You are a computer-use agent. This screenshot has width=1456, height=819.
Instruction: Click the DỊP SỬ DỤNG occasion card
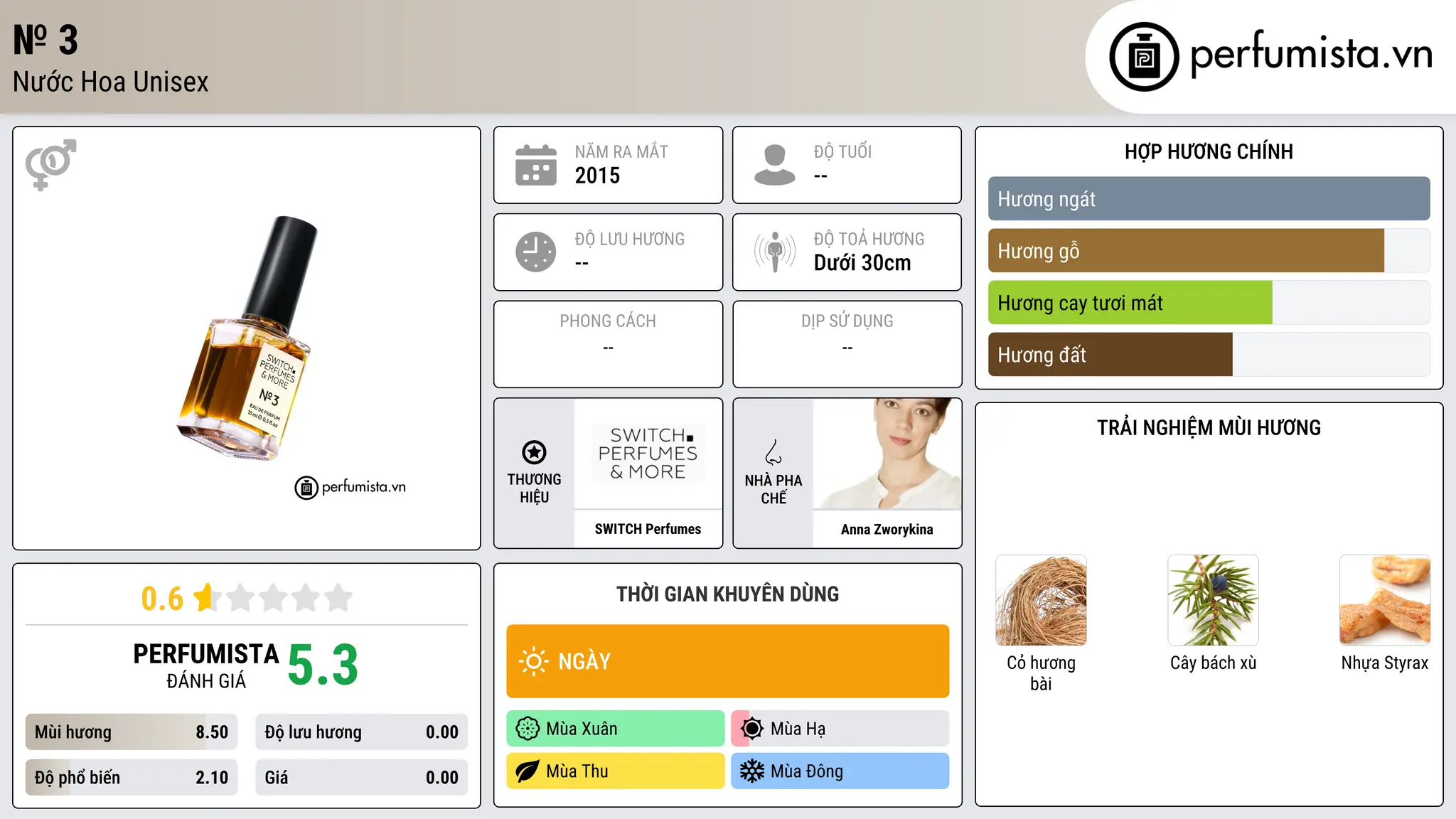pos(847,344)
